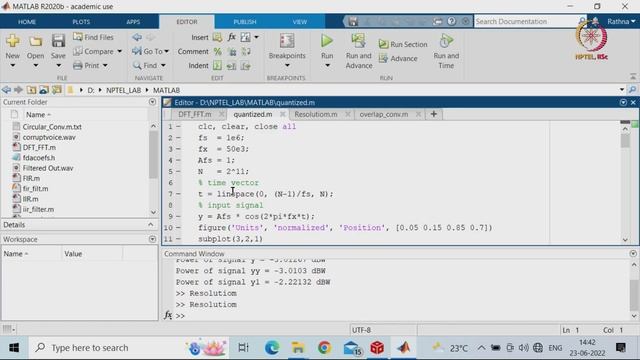The width and height of the screenshot is (640, 360).
Task: Select iir_filter.m in Current Folder
Action: (38, 209)
